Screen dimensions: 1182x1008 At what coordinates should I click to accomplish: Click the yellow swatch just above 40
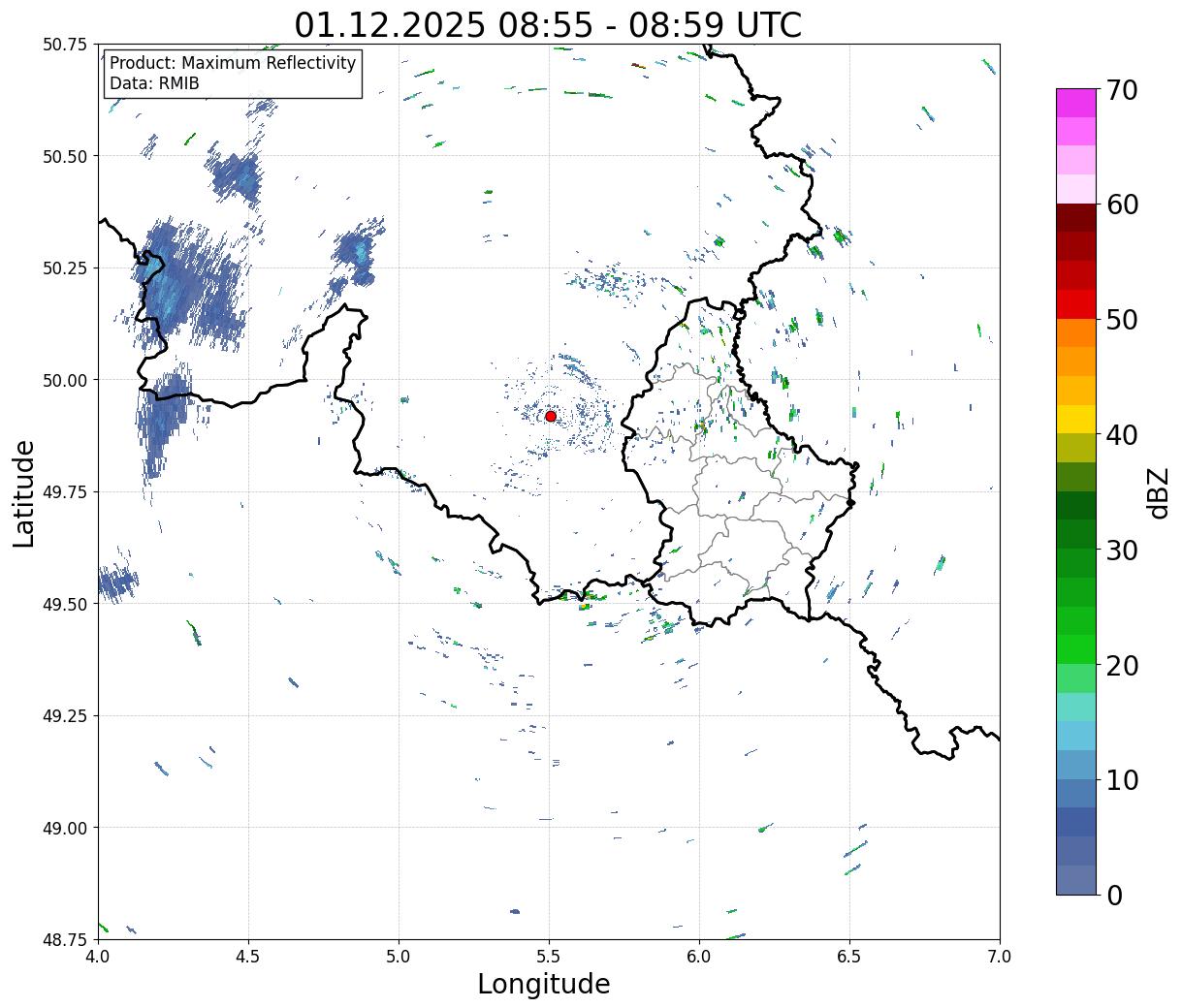click(1076, 420)
